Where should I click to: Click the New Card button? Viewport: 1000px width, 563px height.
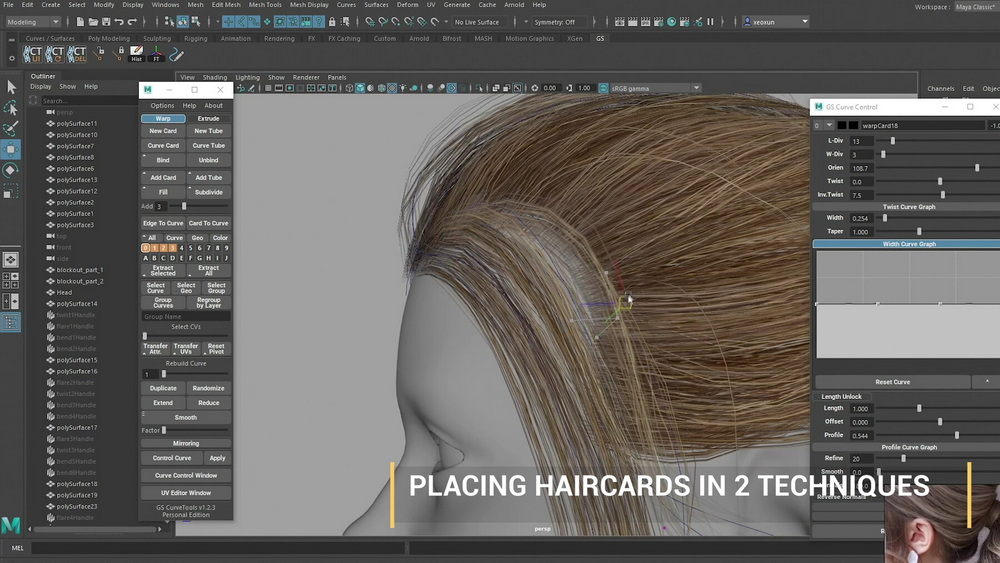[x=163, y=131]
